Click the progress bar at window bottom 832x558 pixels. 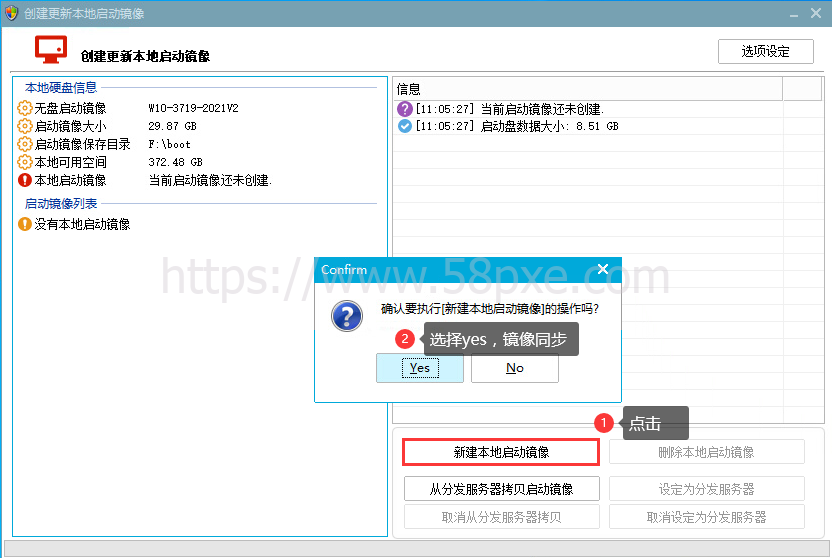pyautogui.click(x=417, y=548)
